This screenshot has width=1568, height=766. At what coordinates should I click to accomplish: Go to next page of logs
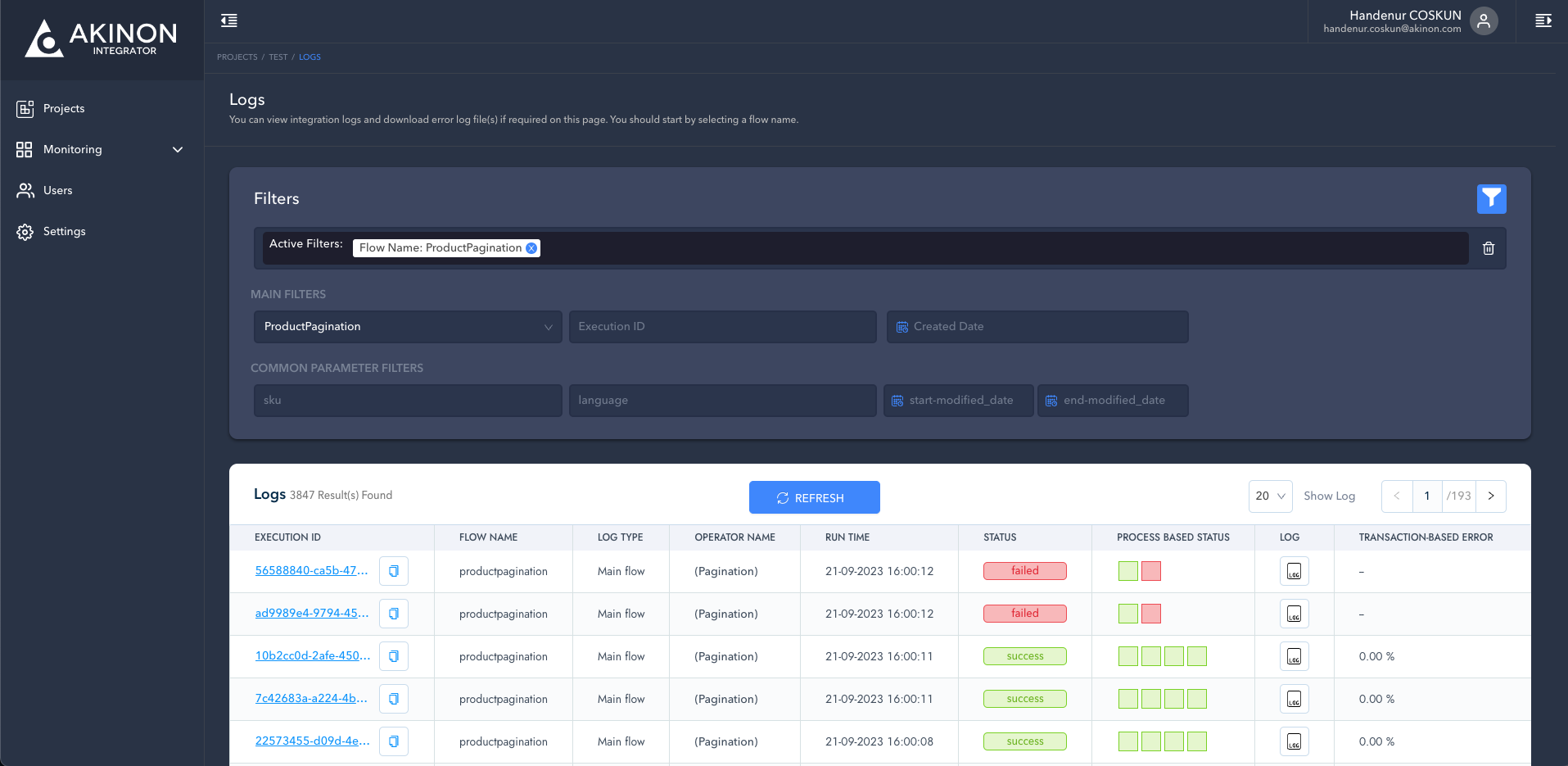[1490, 496]
